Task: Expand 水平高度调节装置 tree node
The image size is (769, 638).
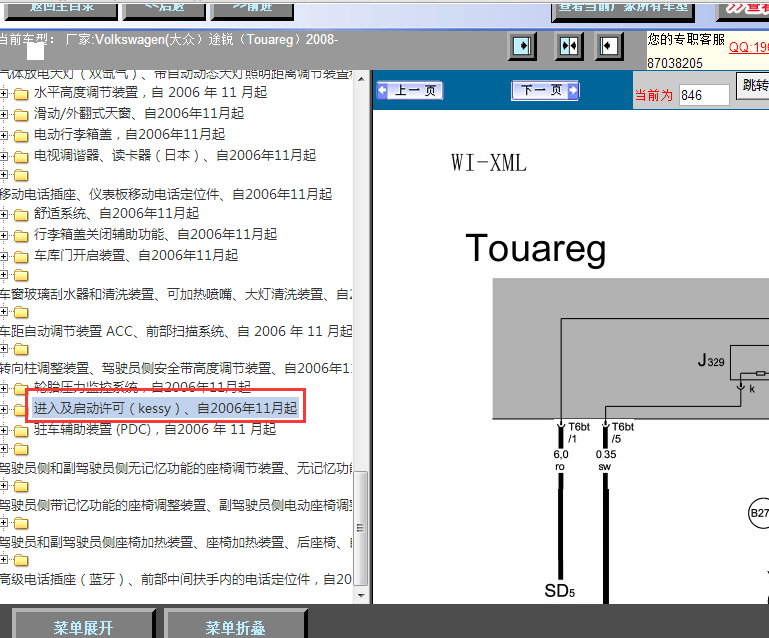Action: [x=4, y=93]
